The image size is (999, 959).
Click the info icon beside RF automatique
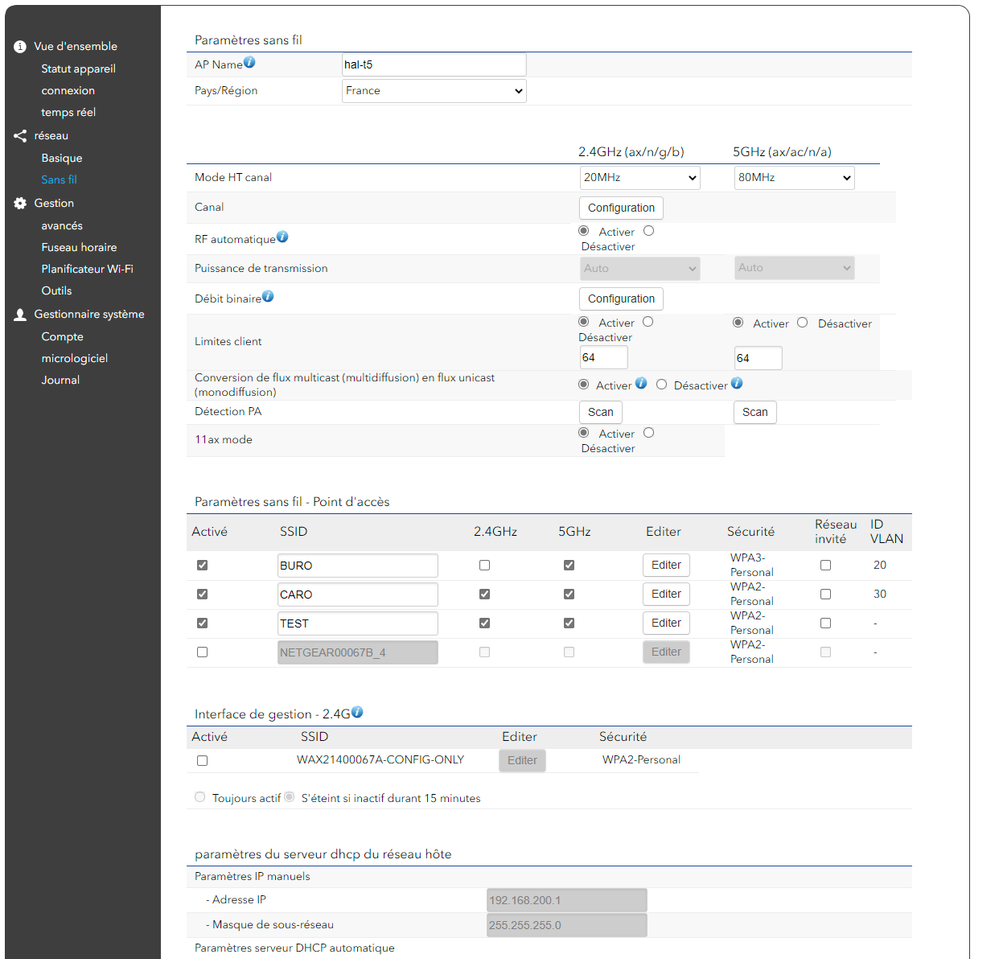(283, 237)
